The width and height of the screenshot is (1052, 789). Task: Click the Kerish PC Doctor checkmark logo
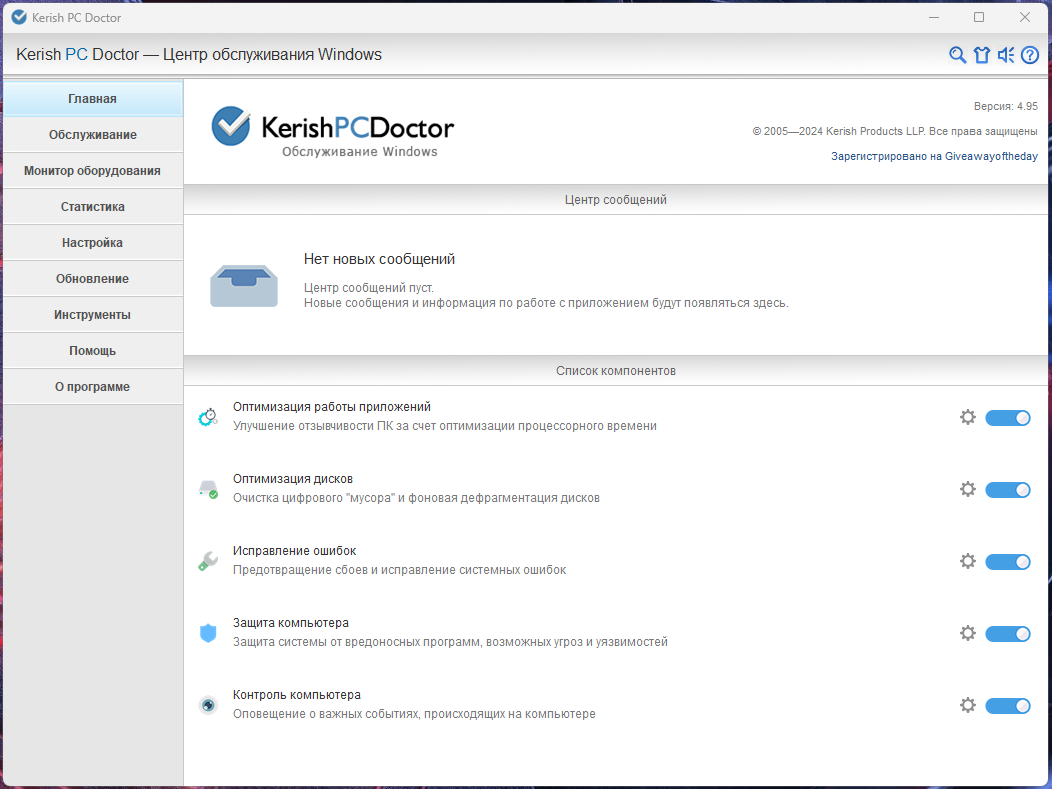coord(231,126)
